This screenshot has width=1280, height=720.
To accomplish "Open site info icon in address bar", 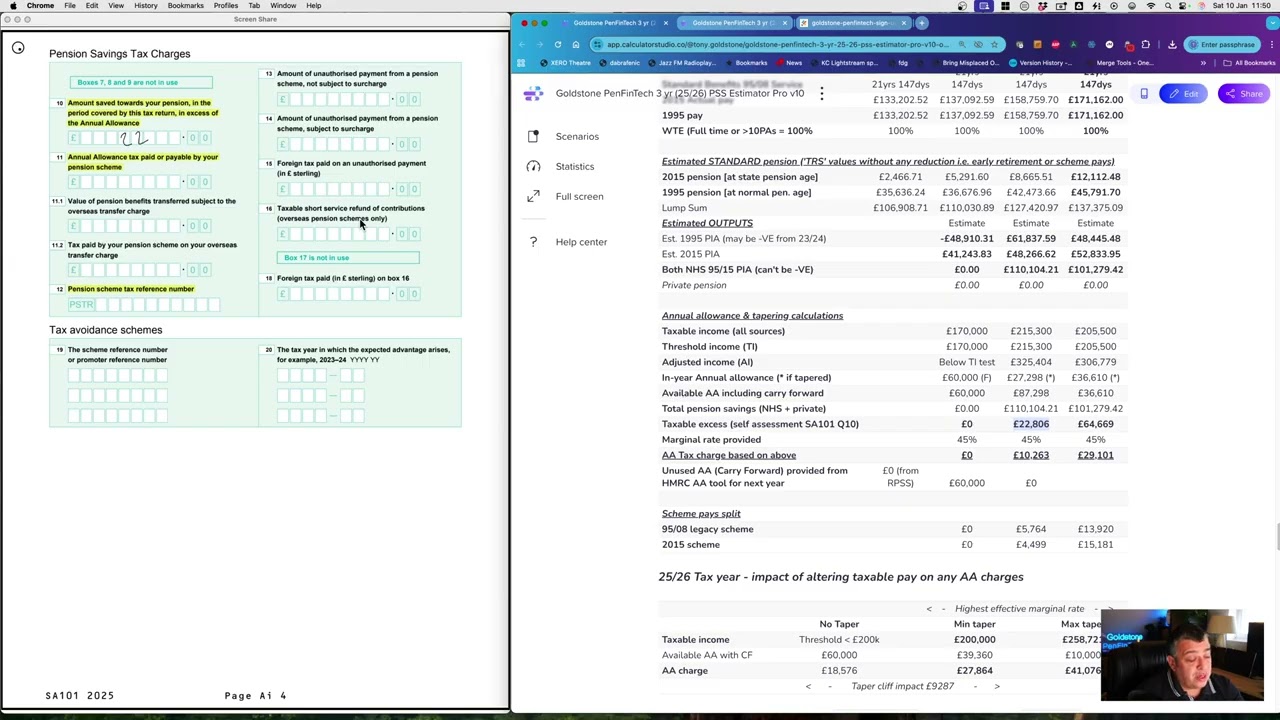I will tap(598, 44).
